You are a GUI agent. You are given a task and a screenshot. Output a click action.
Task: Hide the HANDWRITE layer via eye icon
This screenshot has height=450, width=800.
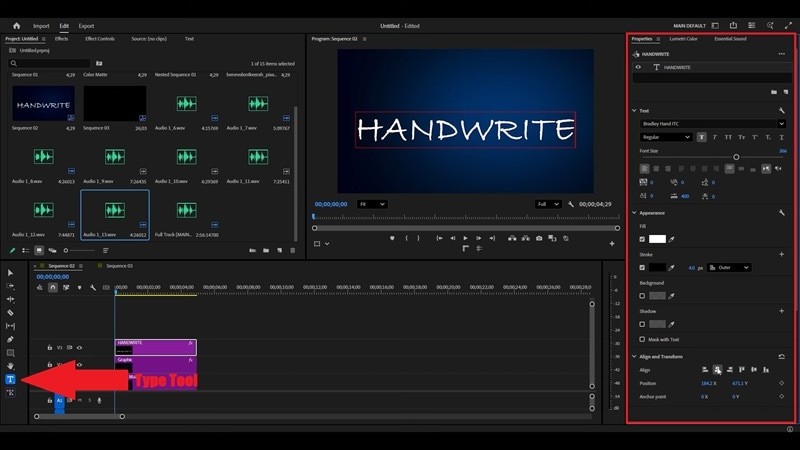638,67
